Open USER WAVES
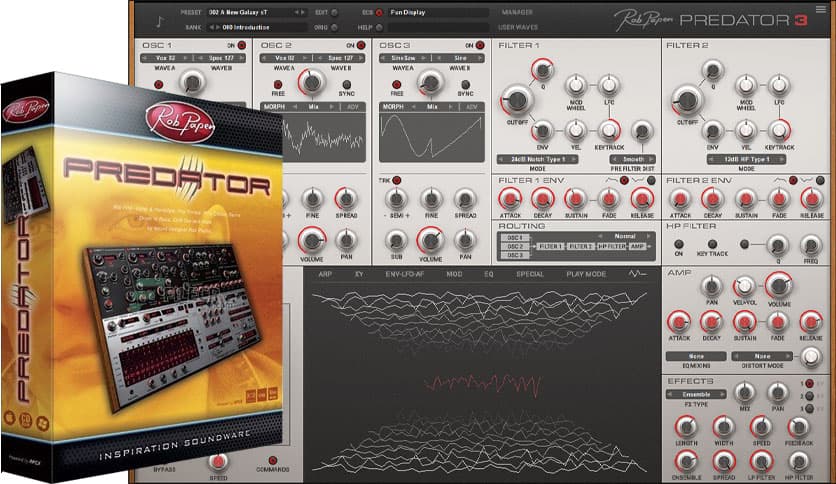836x484 pixels. [518, 27]
